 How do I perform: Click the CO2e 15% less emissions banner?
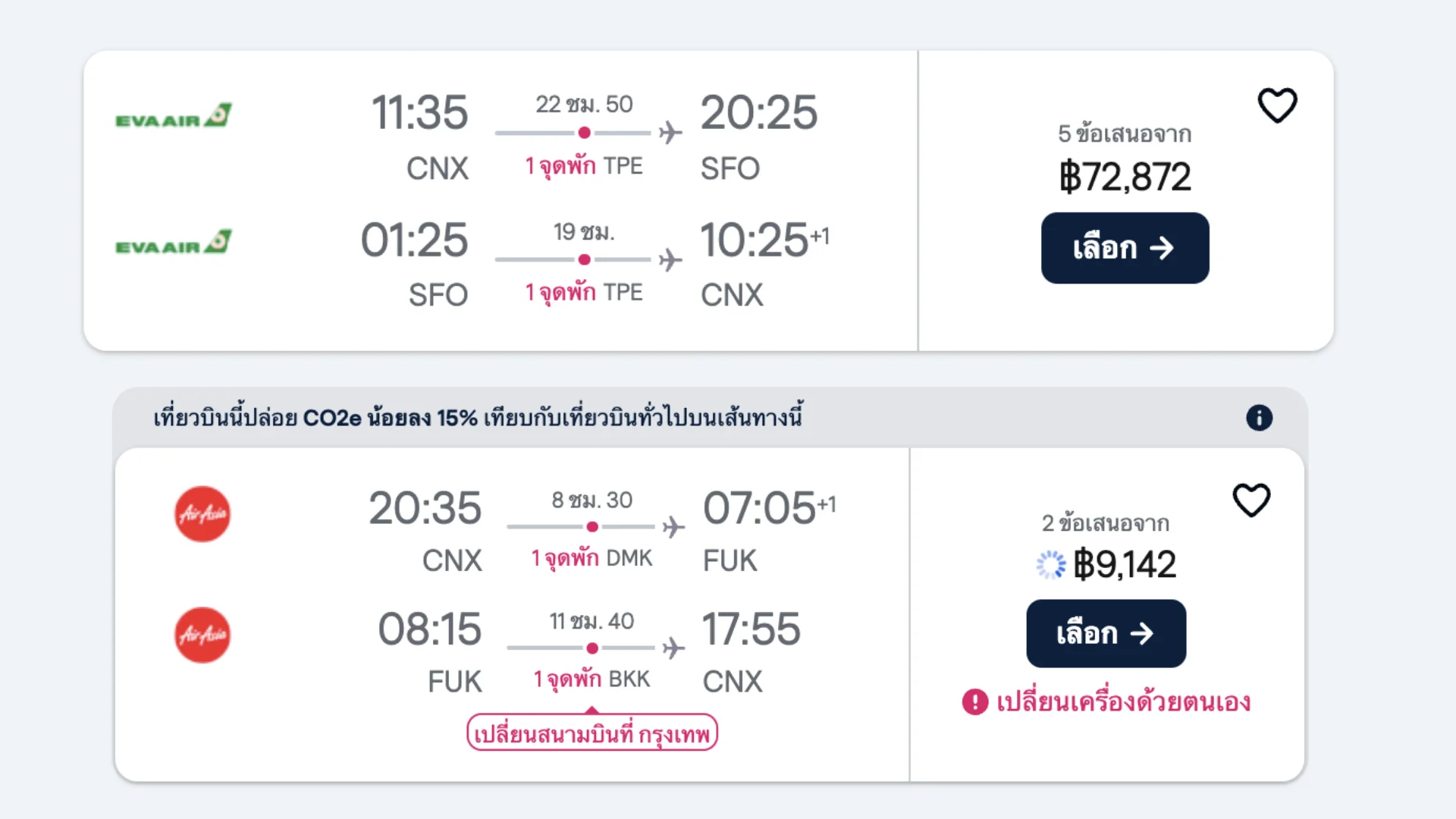[x=478, y=418]
